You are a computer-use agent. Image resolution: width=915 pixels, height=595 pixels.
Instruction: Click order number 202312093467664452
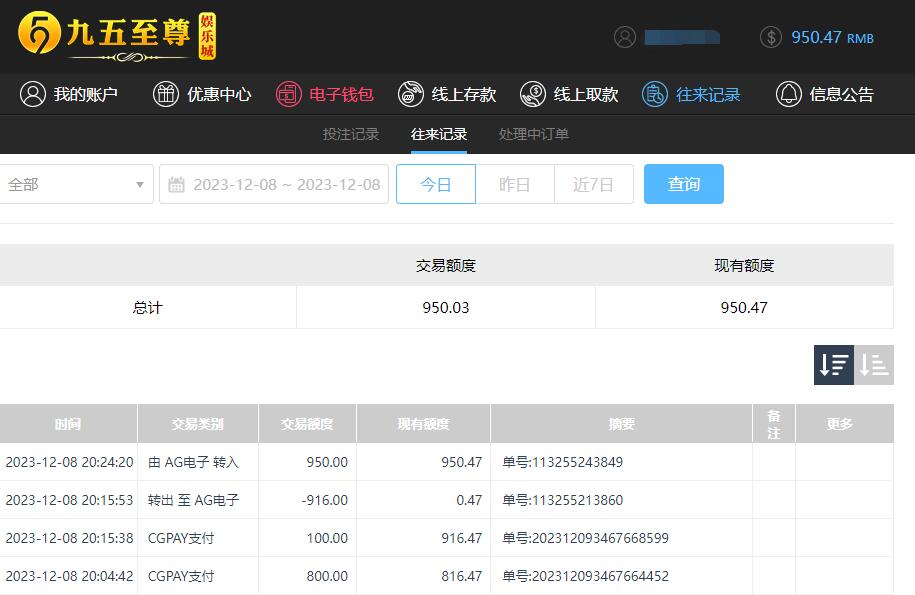coord(585,576)
